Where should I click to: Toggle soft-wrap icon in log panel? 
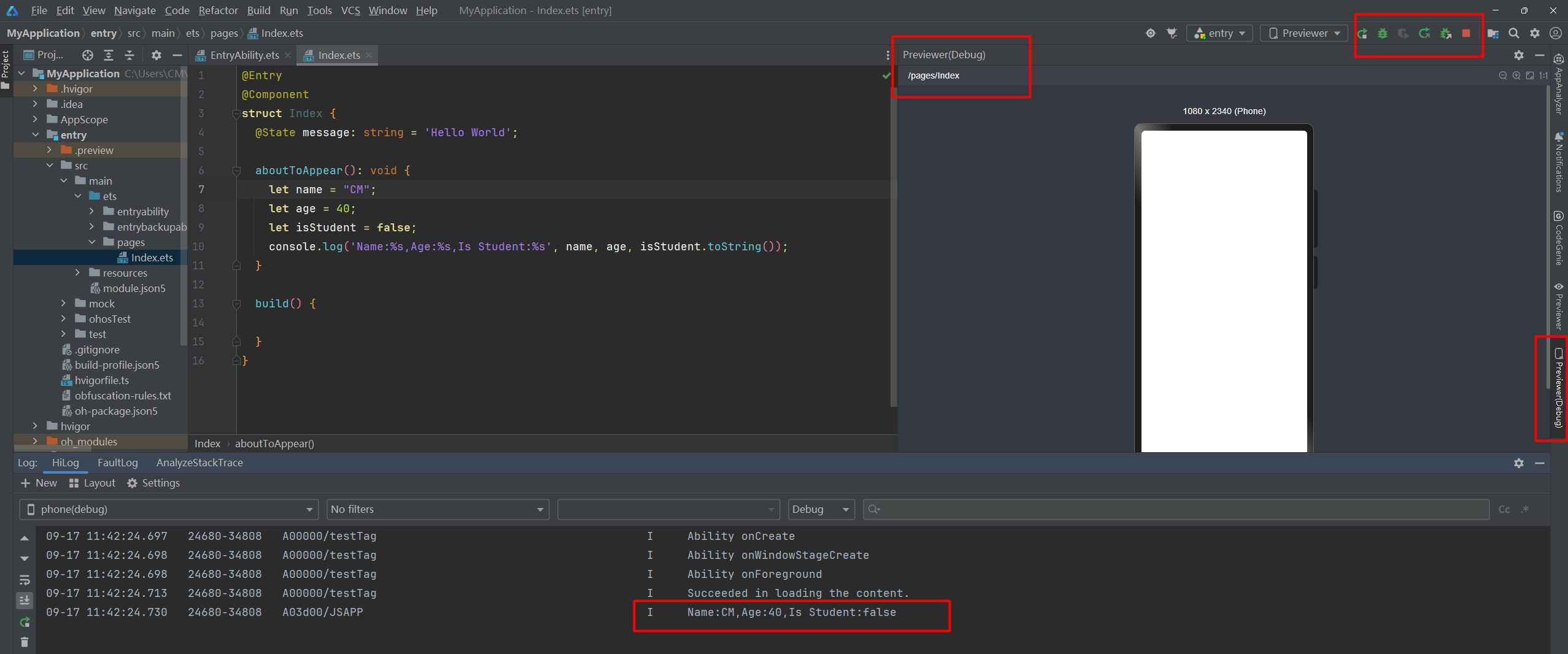tap(25, 580)
